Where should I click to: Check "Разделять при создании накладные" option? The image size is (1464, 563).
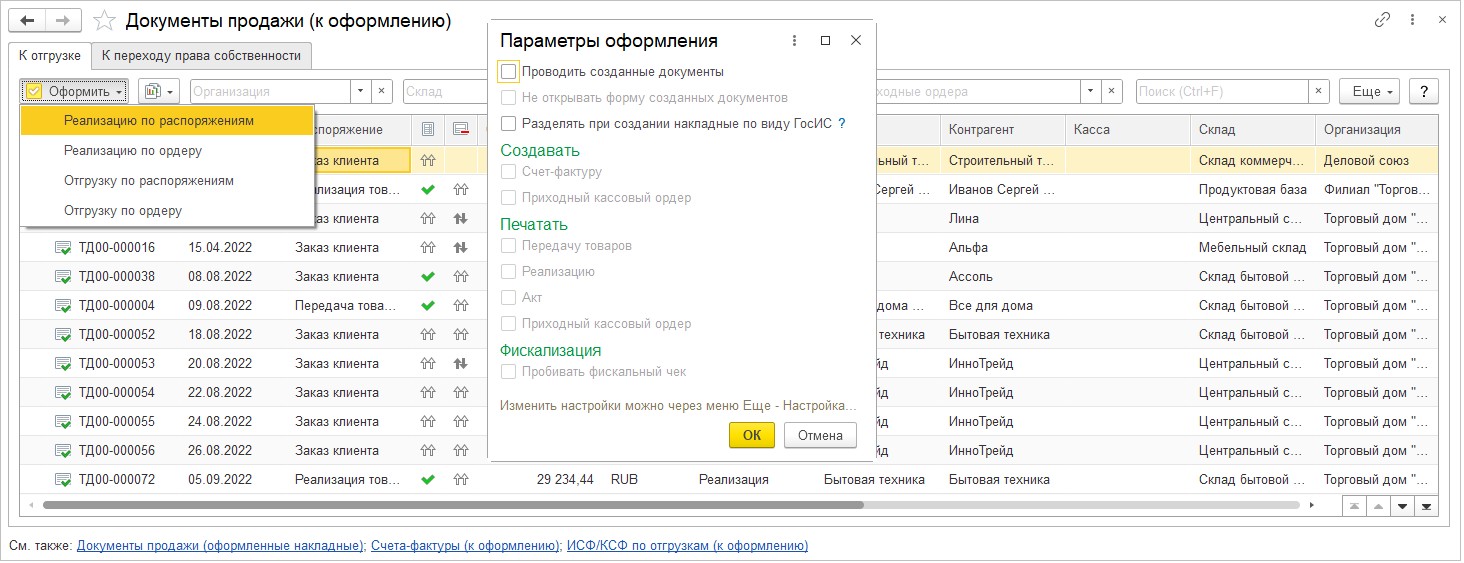(x=509, y=124)
